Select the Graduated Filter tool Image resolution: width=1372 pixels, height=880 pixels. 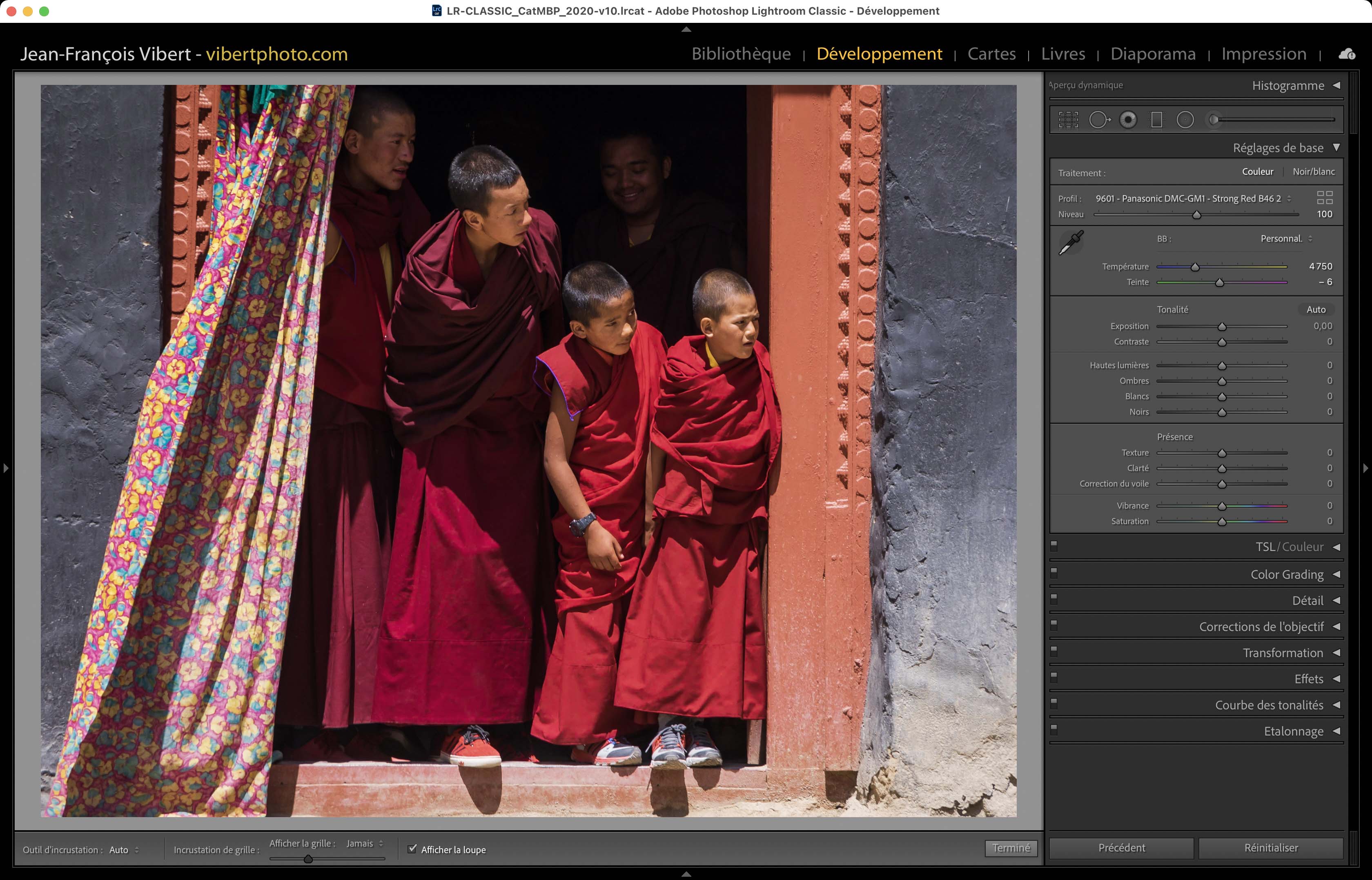click(x=1156, y=120)
